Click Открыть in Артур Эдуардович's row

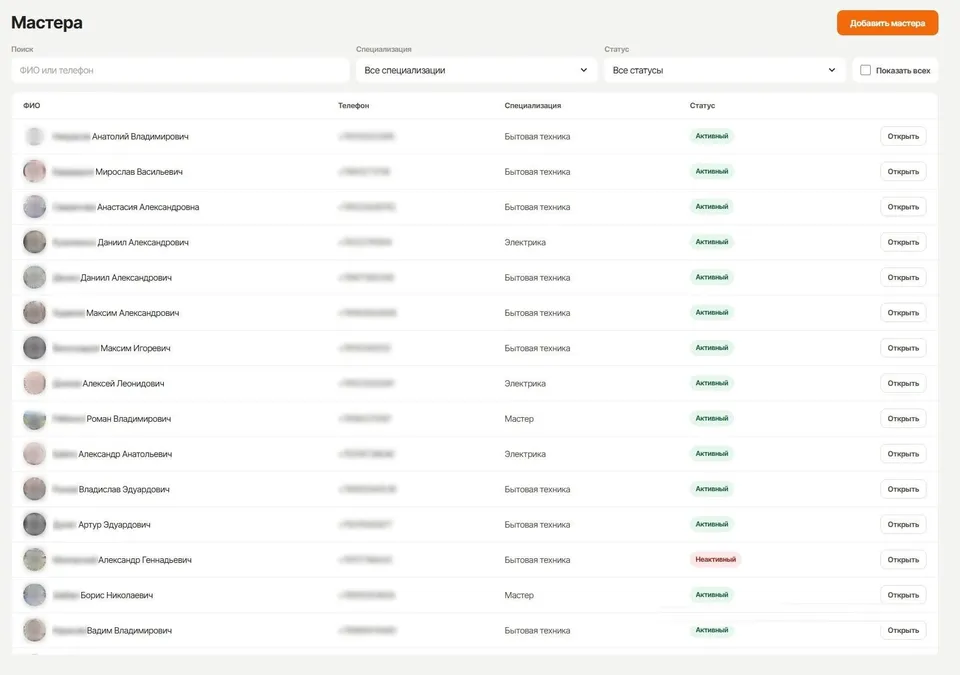click(903, 524)
